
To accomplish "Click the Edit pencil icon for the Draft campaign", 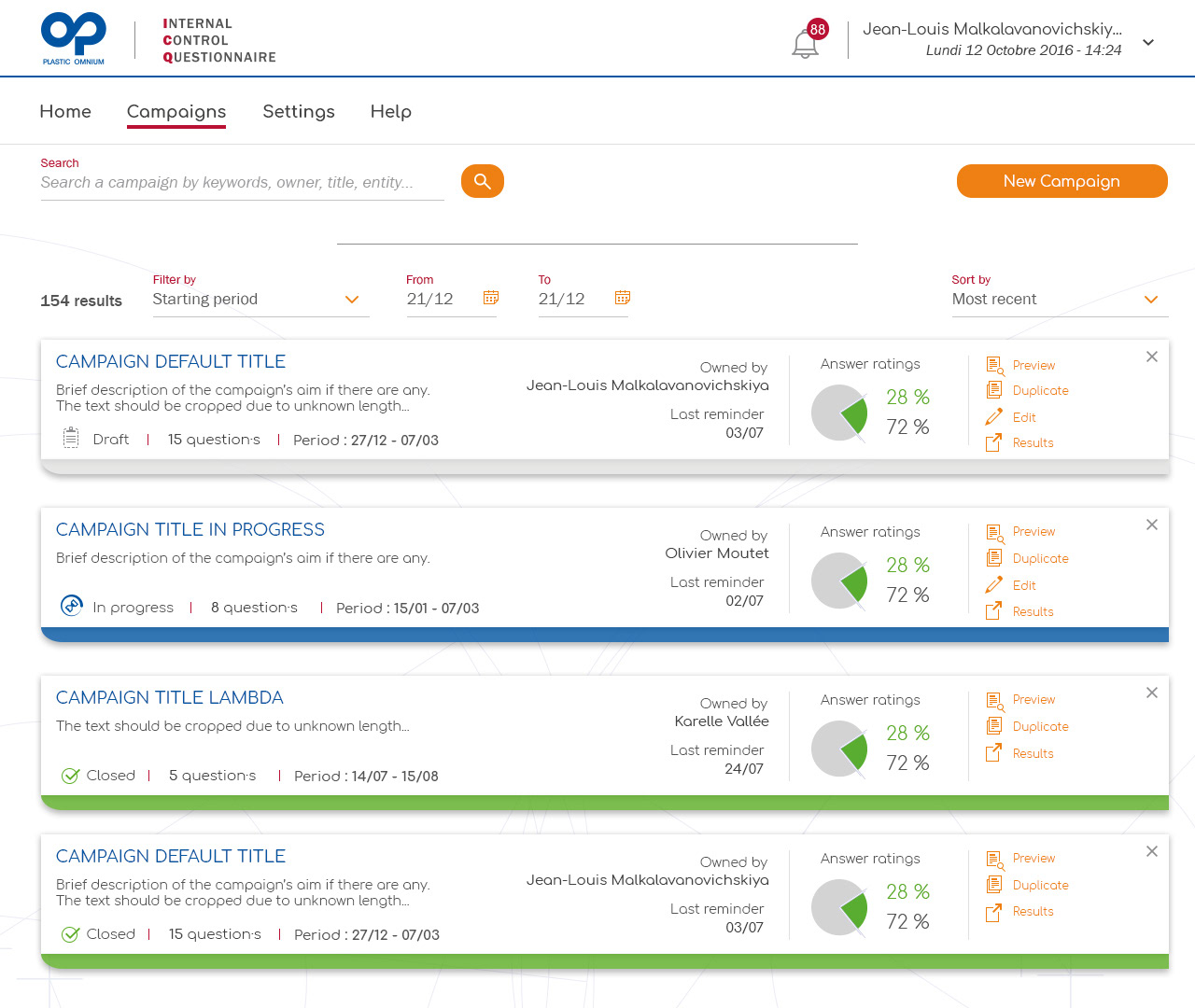I will click(994, 417).
